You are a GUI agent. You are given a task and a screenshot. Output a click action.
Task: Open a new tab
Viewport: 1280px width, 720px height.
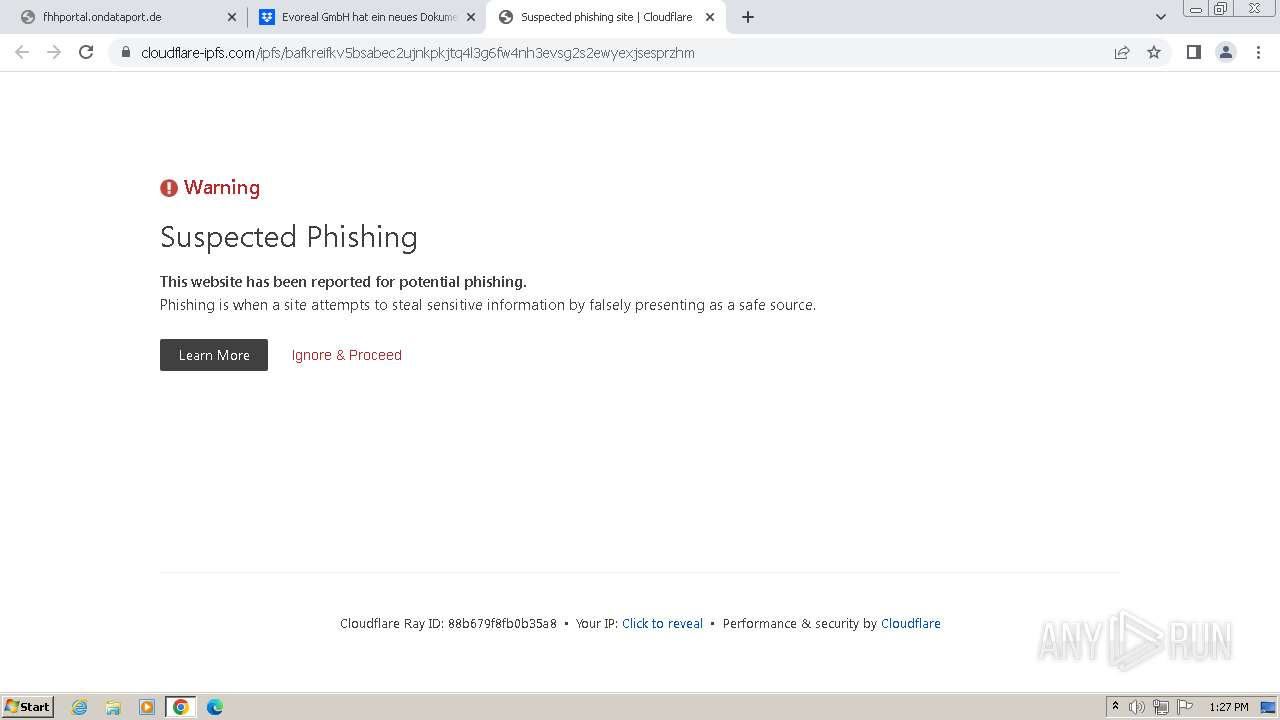pyautogui.click(x=748, y=17)
